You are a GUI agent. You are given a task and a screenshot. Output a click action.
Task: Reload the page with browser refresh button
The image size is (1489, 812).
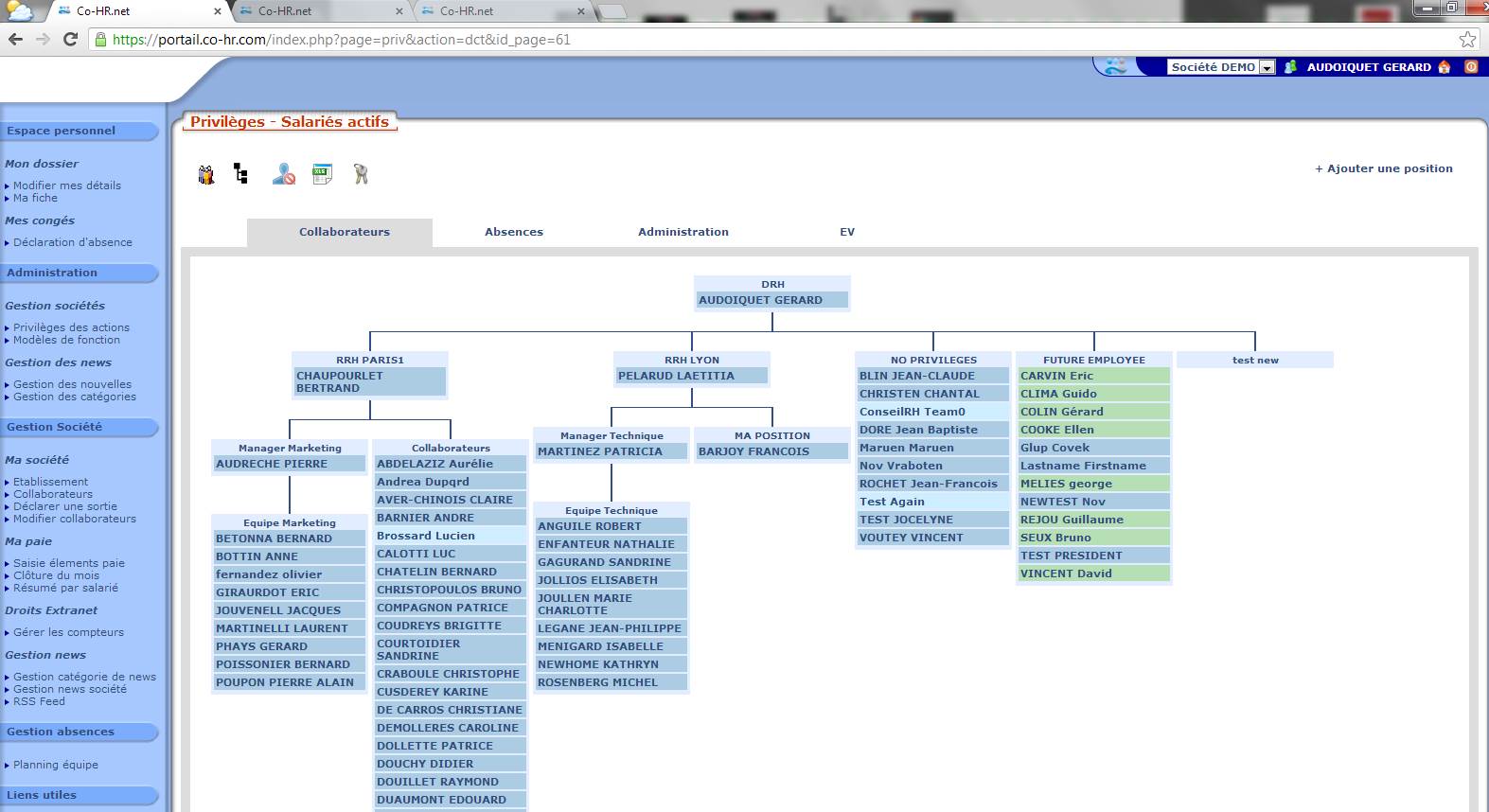[x=70, y=40]
